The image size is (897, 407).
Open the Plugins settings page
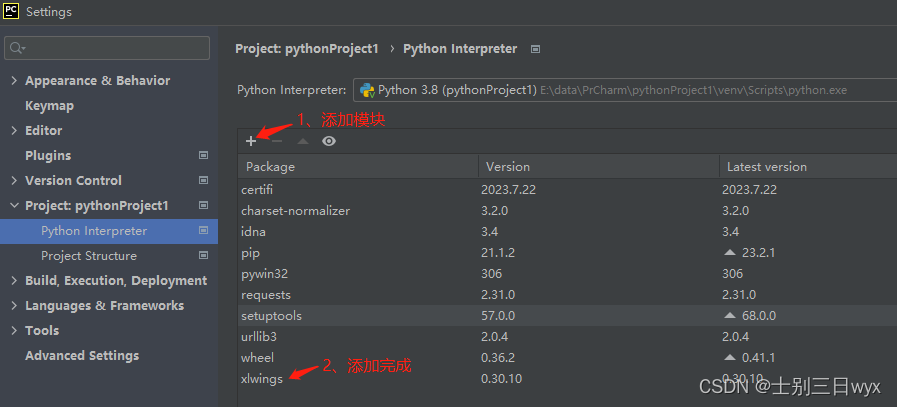[48, 156]
